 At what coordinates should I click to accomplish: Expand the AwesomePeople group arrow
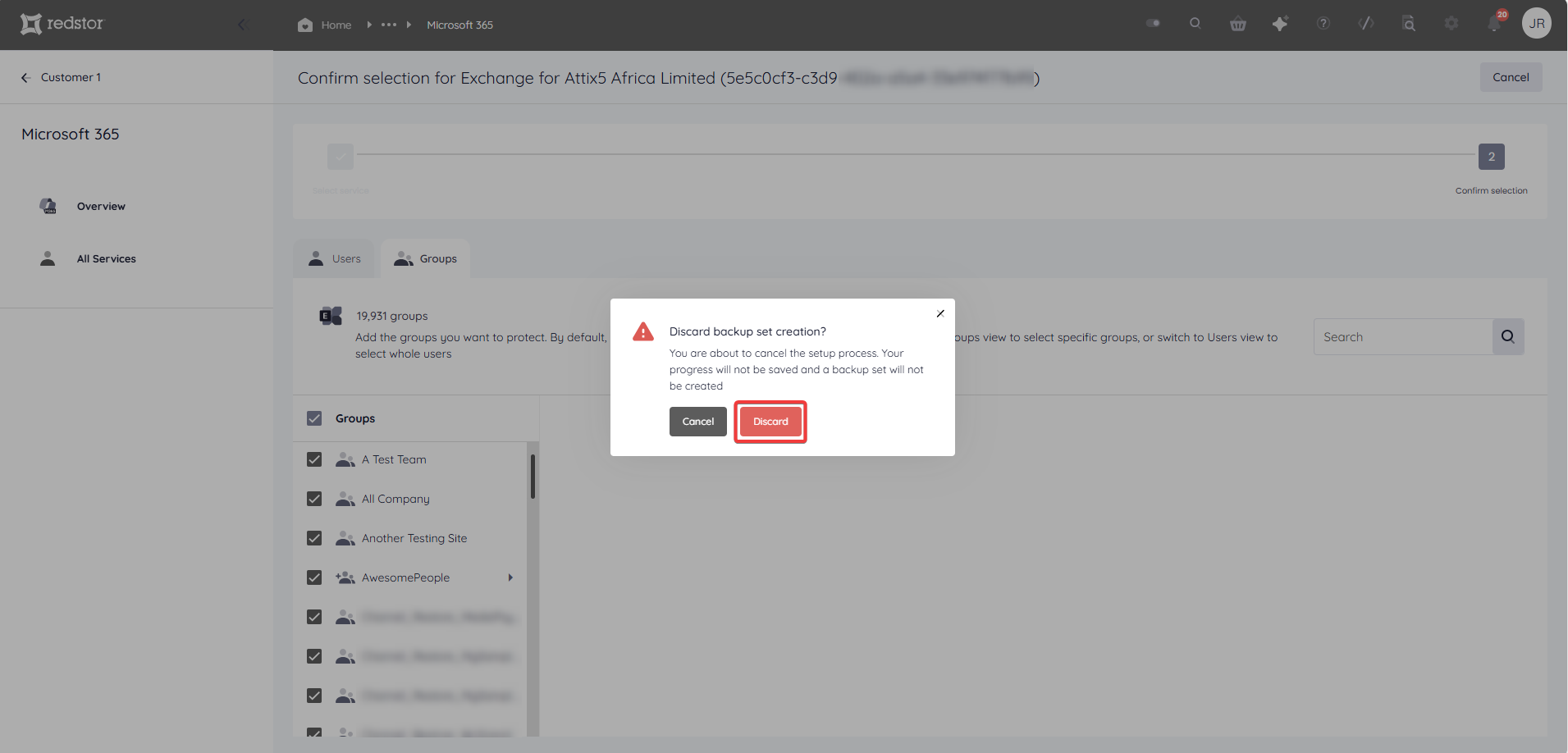510,577
